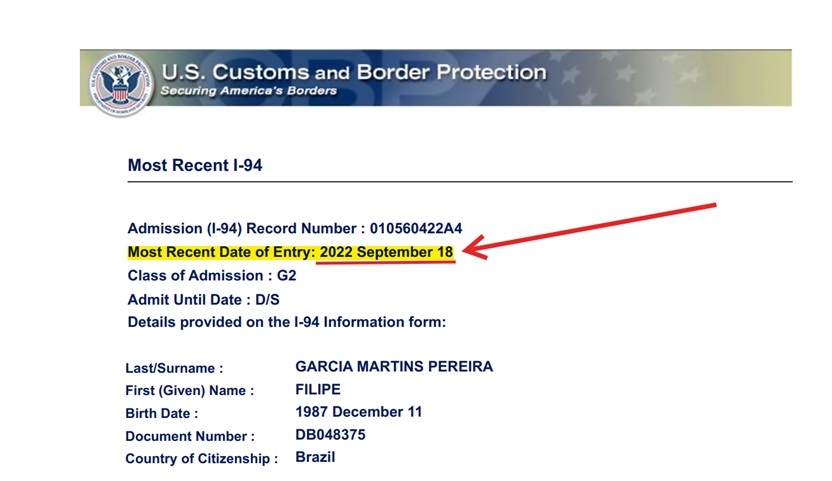Click the highlighted Most Recent Date of Entry label
832x481 pixels.
(x=221, y=252)
